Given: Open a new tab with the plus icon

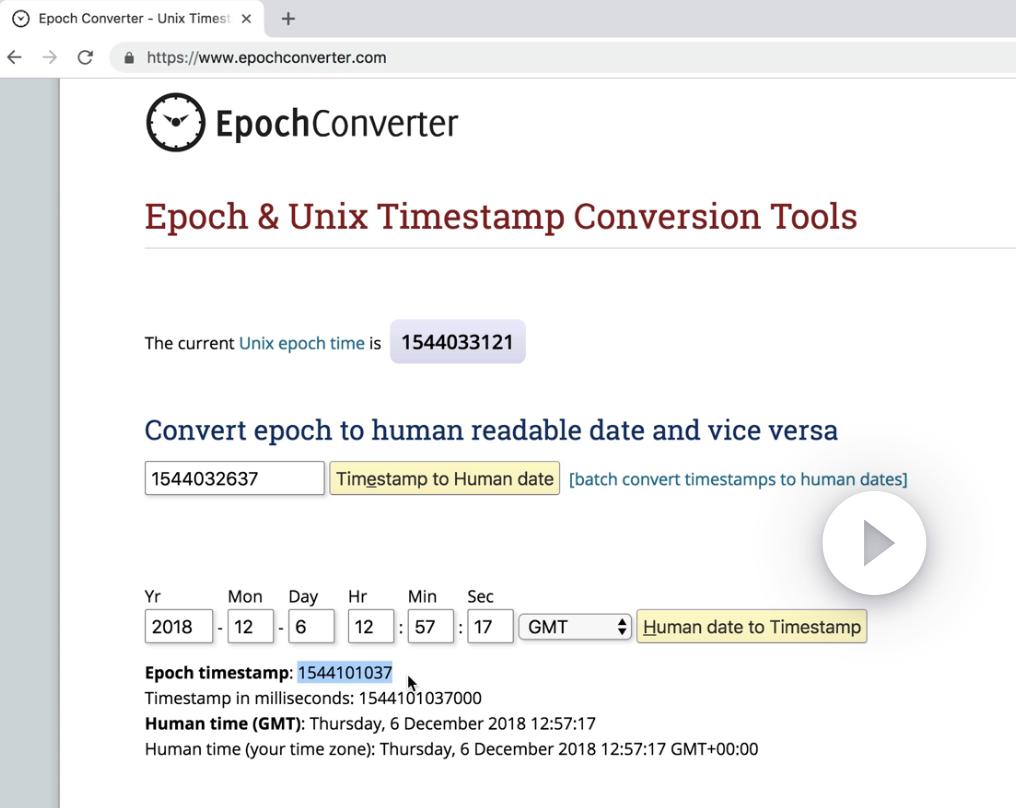Looking at the screenshot, I should (288, 18).
